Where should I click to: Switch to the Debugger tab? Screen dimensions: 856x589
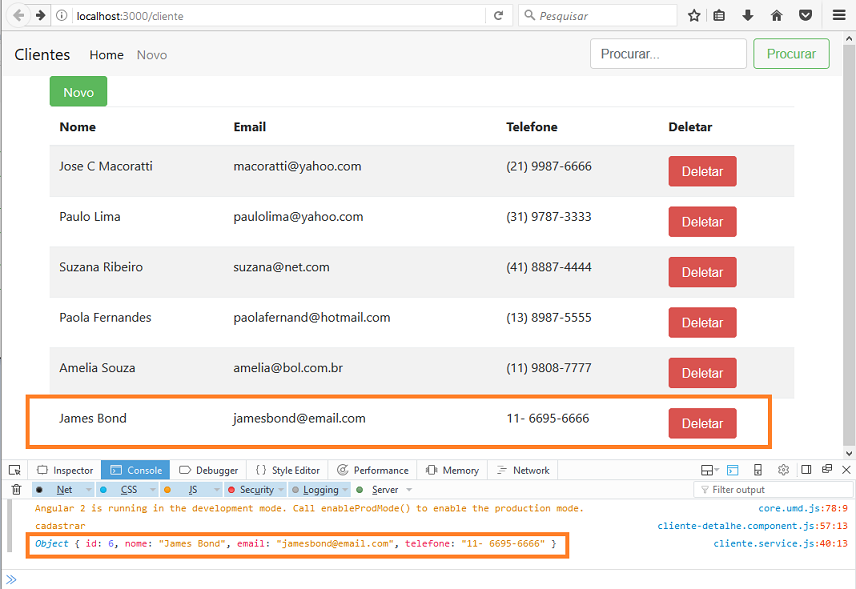(209, 470)
